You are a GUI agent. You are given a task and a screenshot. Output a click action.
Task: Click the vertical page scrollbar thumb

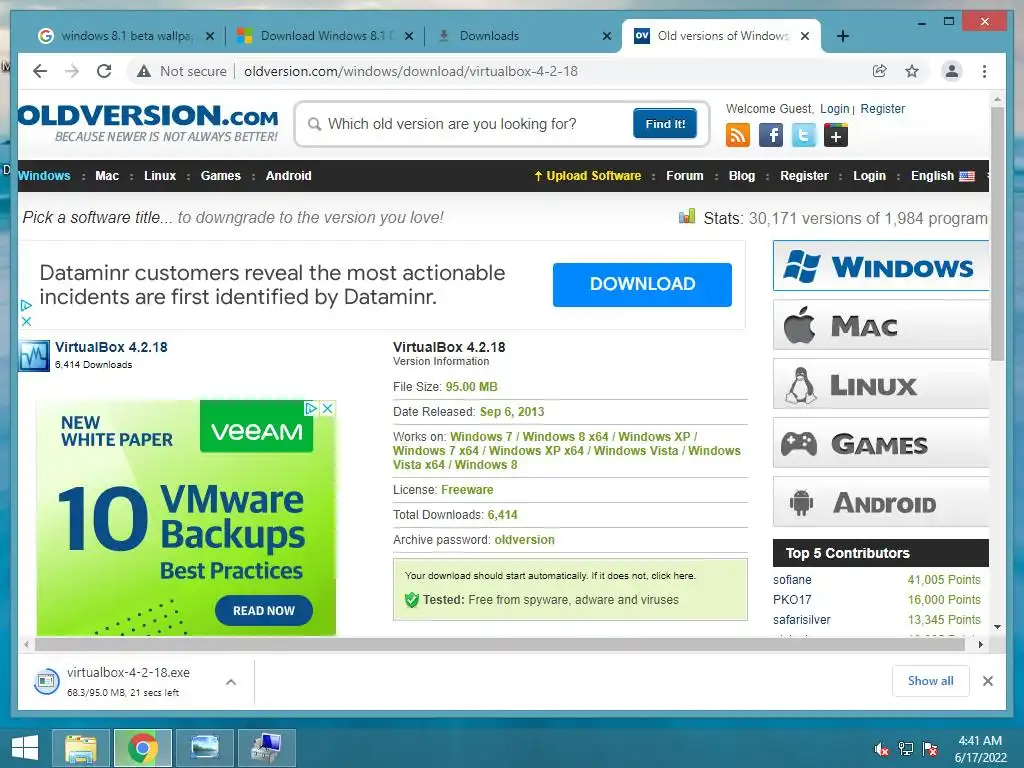pyautogui.click(x=997, y=234)
